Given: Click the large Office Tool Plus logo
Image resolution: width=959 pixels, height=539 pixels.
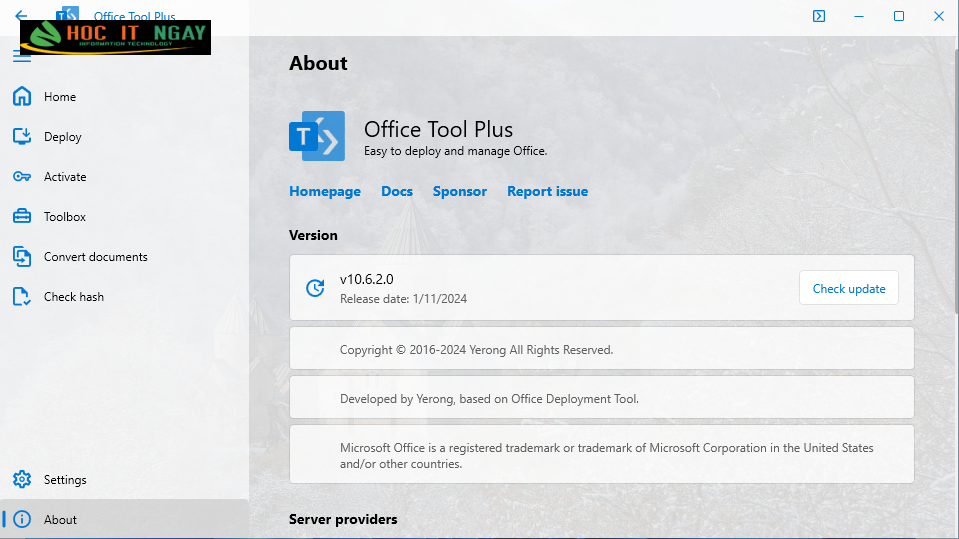Looking at the screenshot, I should [x=317, y=136].
